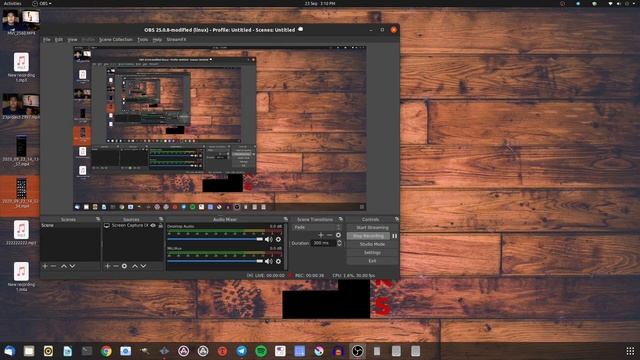Open Spotify from the dock
Viewport: 640px width, 360px height.
coord(261,351)
